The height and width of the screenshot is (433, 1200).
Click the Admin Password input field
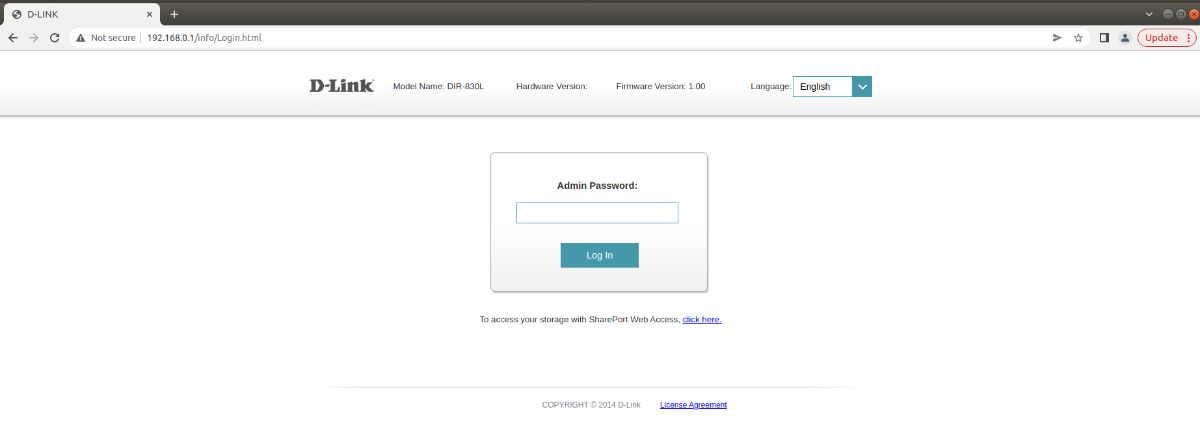597,213
